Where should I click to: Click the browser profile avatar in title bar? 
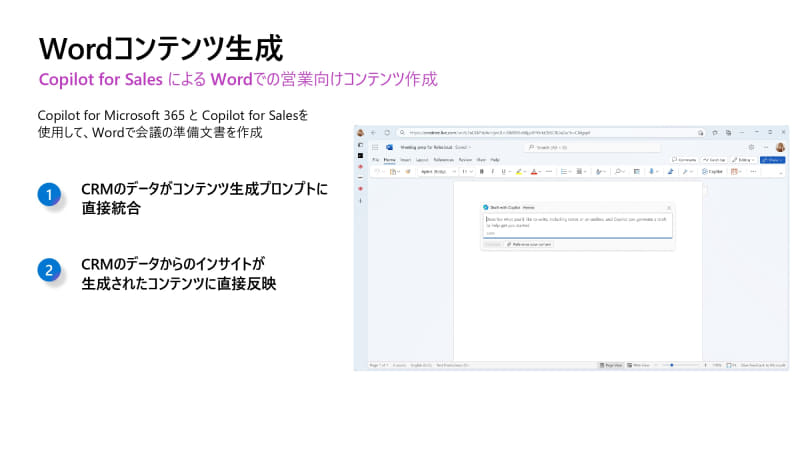360,133
